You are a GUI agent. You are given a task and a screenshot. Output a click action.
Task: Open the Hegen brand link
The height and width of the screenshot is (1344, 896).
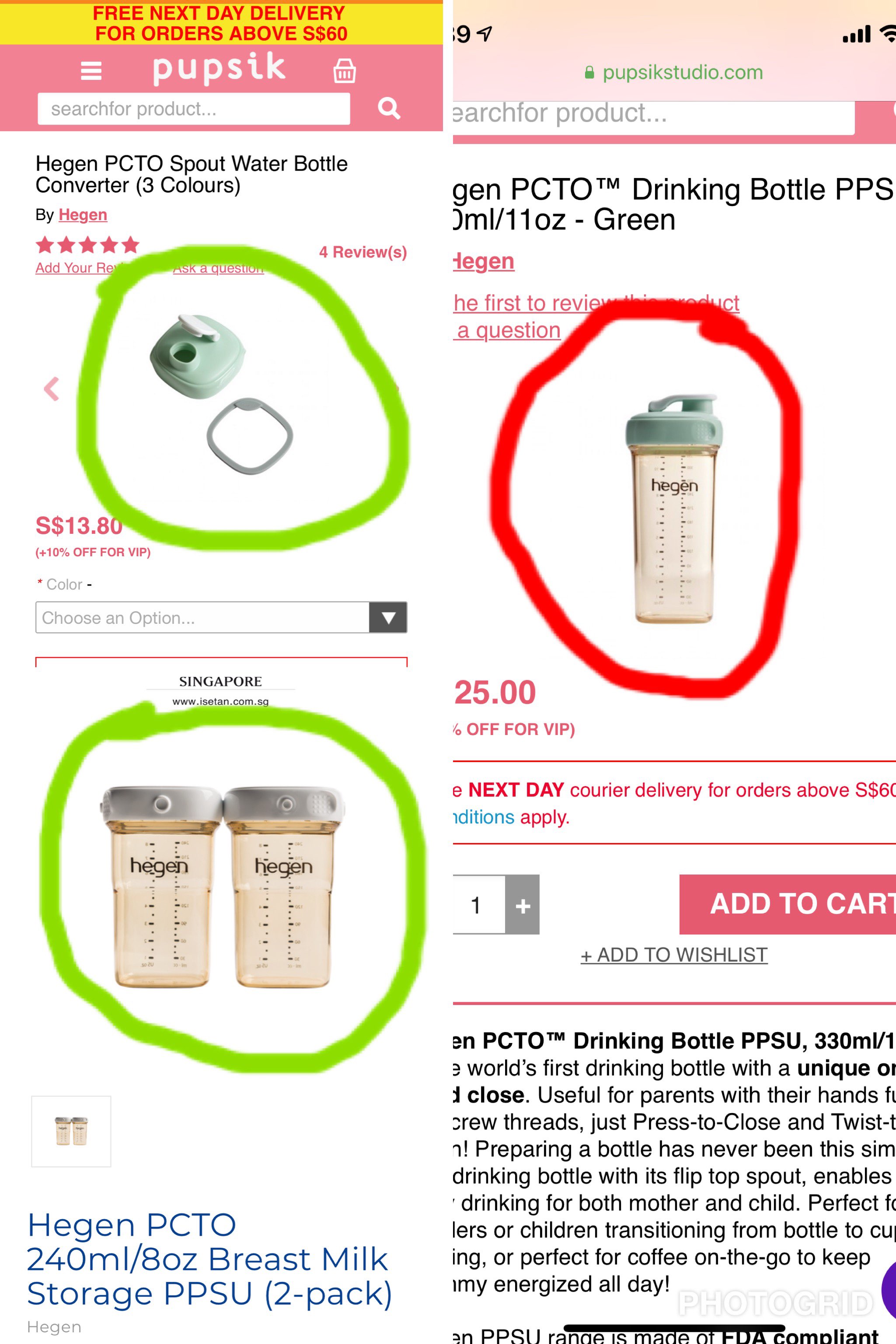pos(83,215)
